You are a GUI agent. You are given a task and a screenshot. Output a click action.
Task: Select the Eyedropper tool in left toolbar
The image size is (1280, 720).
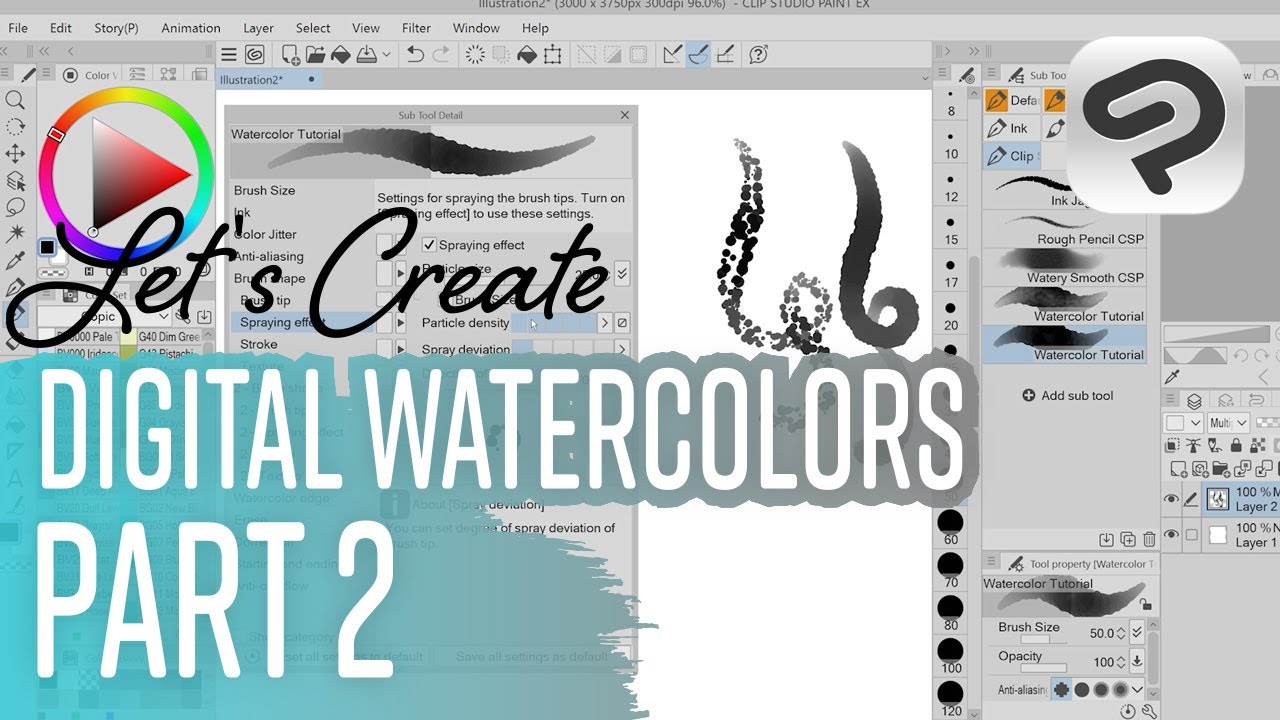pos(15,261)
